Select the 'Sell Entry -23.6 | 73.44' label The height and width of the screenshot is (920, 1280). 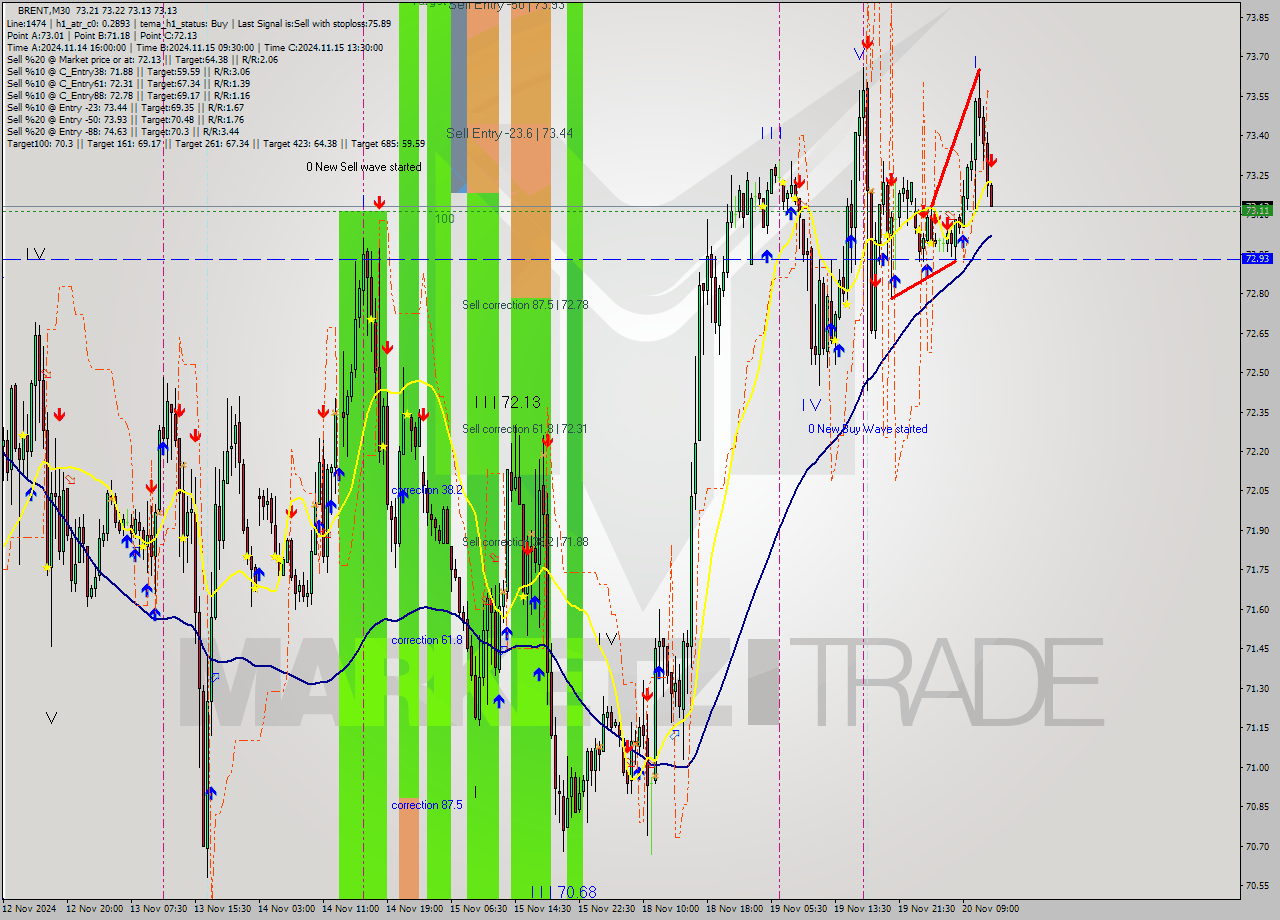[509, 133]
